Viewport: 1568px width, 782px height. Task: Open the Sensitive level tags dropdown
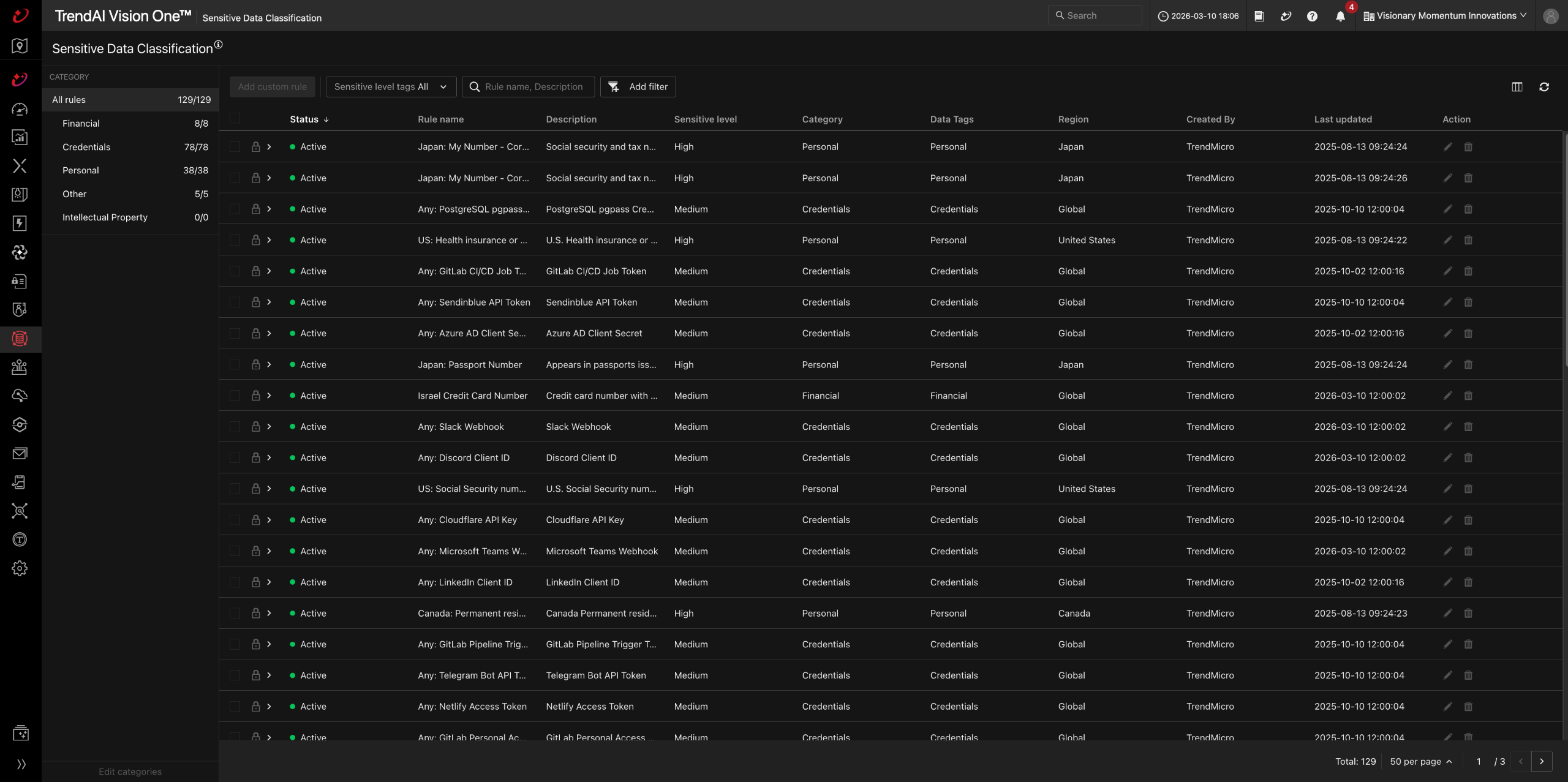point(391,87)
